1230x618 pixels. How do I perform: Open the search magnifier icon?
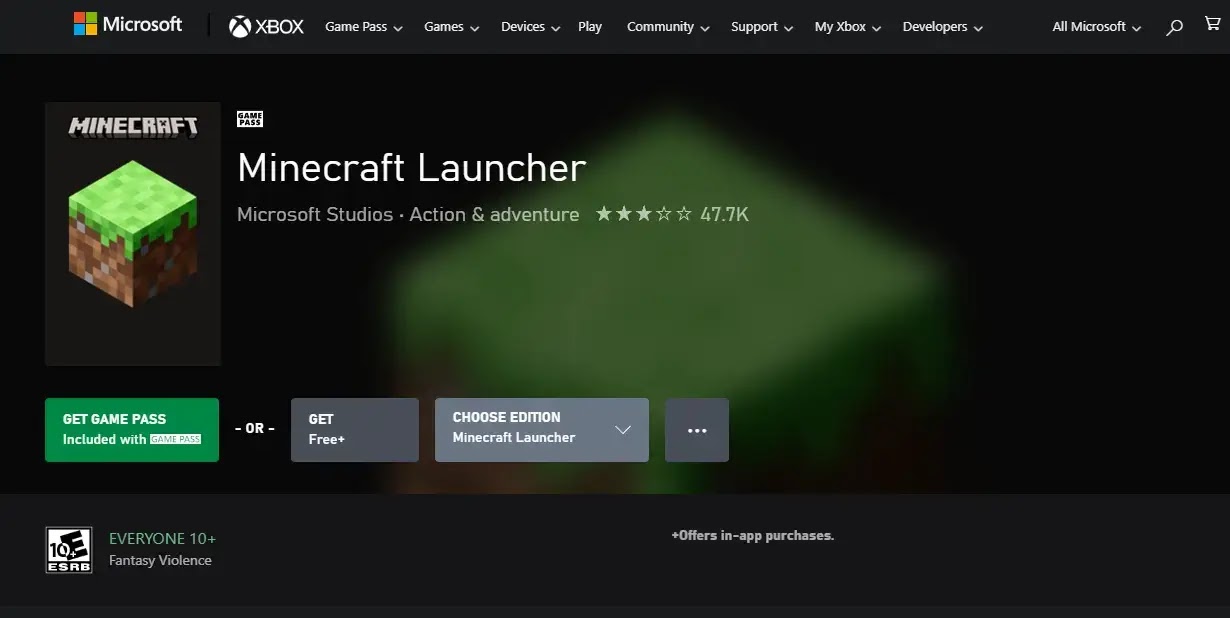tap(1175, 27)
